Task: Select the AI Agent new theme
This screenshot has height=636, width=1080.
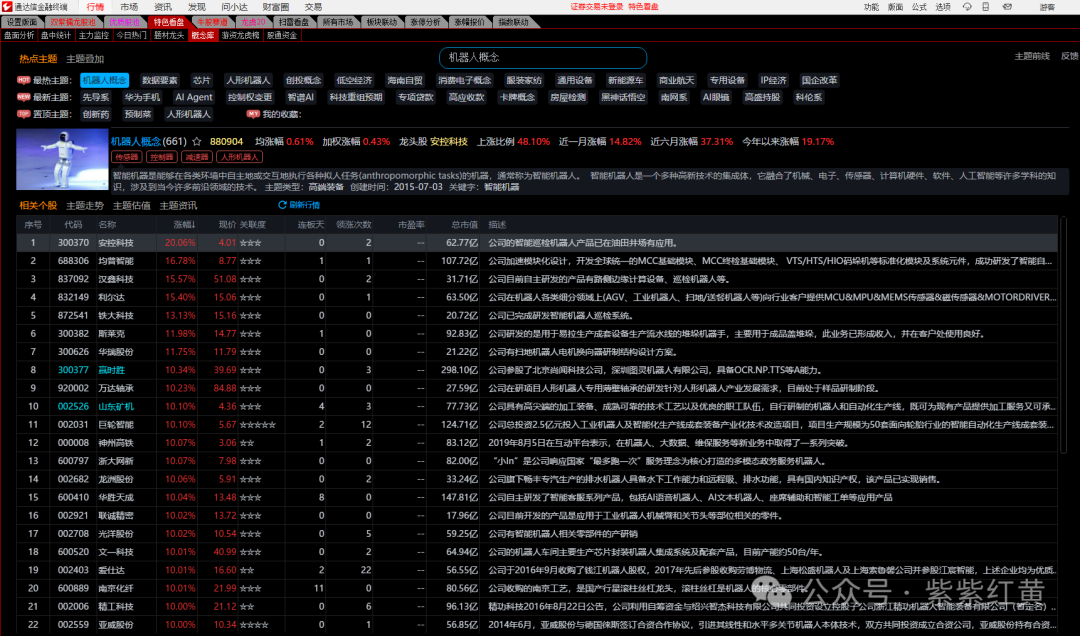Action: click(194, 97)
